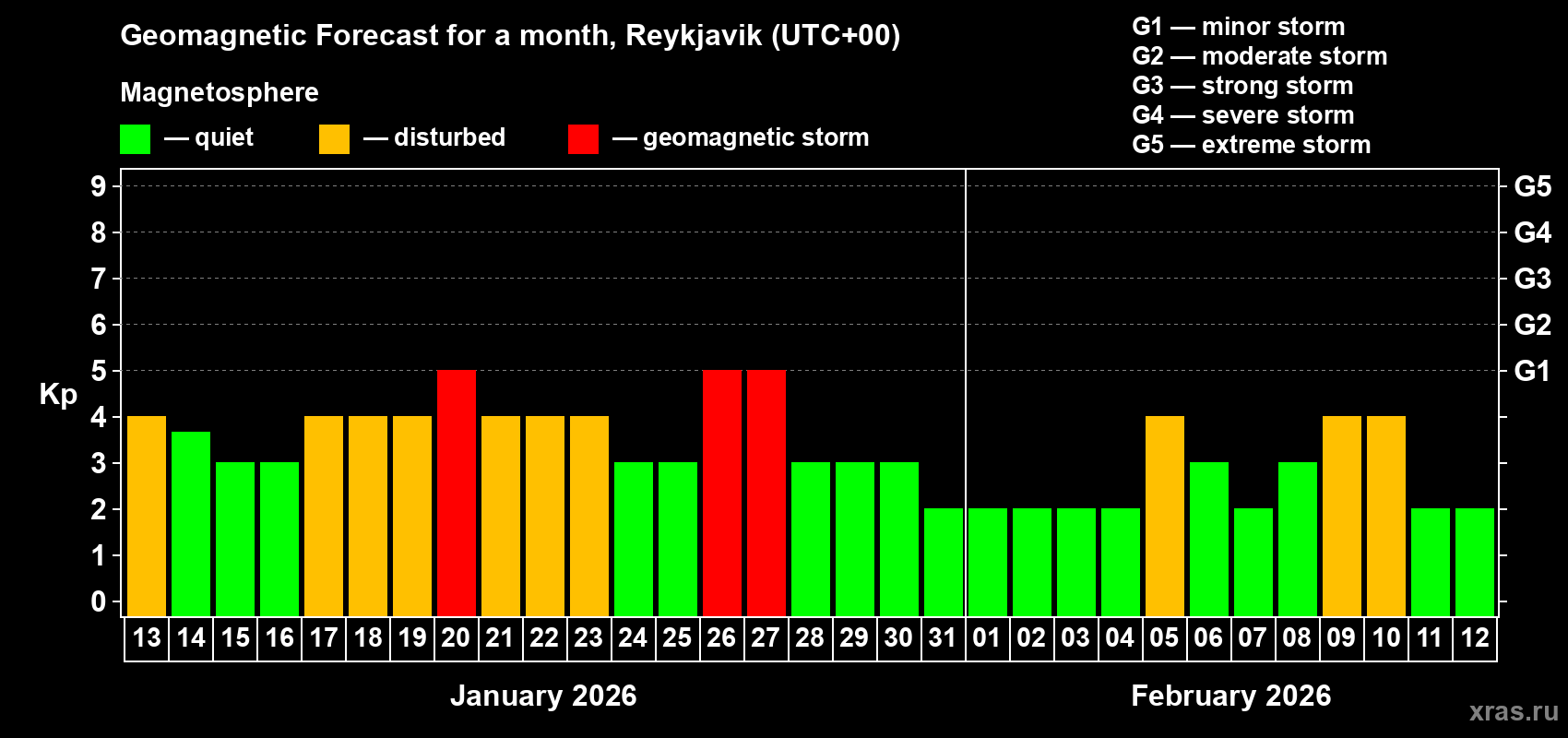Click the date label 31
The width and height of the screenshot is (1568, 738).
943,638
